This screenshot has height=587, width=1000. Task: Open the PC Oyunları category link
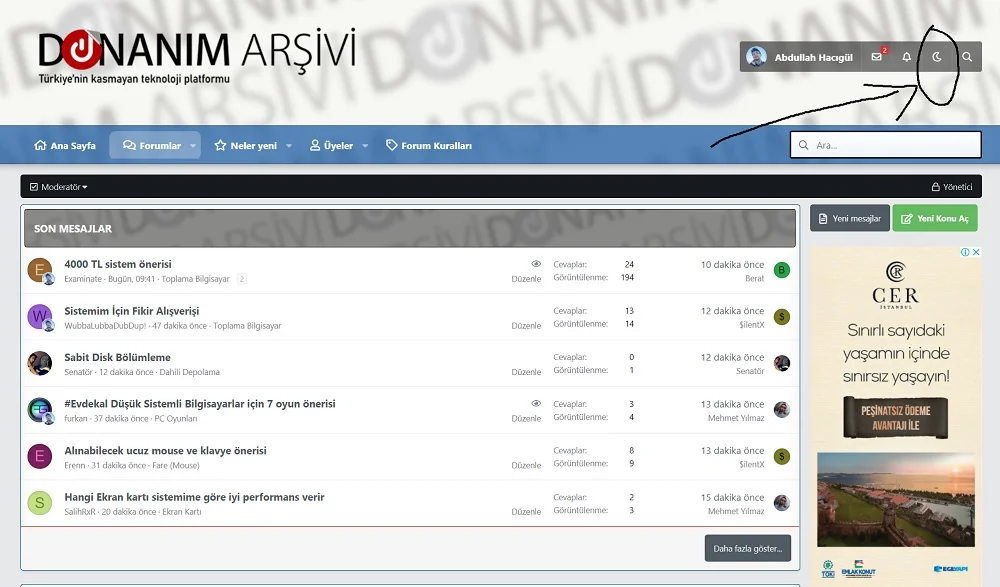coord(176,419)
